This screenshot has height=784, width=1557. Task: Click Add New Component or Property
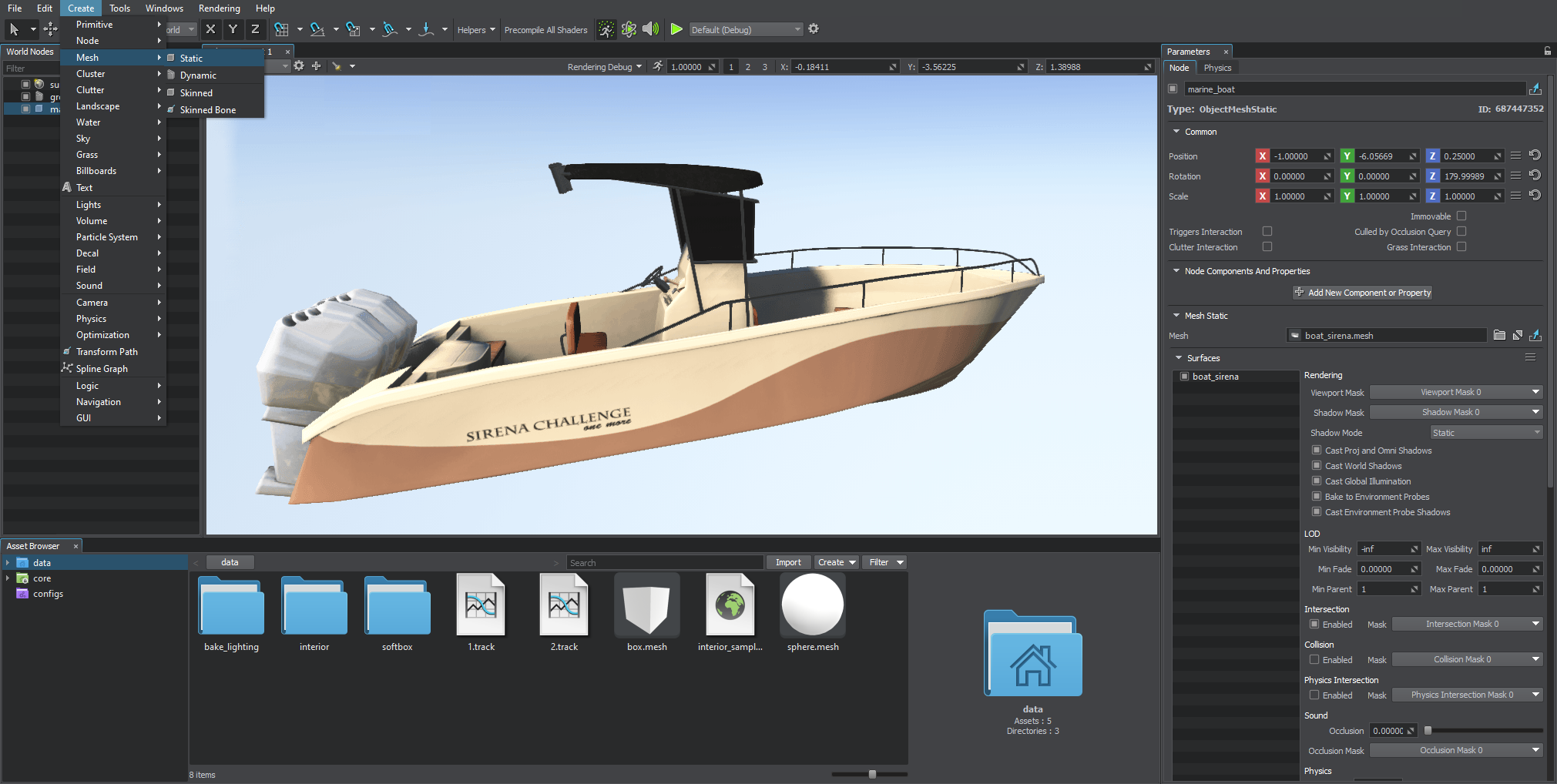click(1362, 293)
